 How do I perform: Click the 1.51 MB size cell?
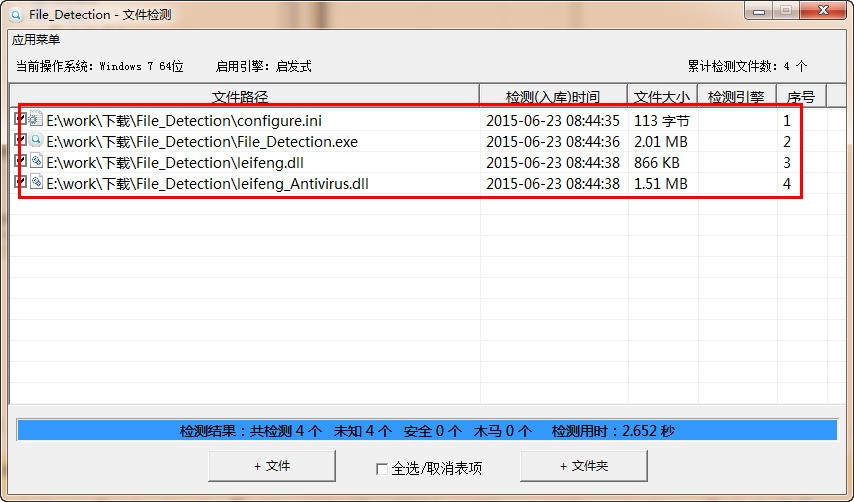pyautogui.click(x=661, y=184)
